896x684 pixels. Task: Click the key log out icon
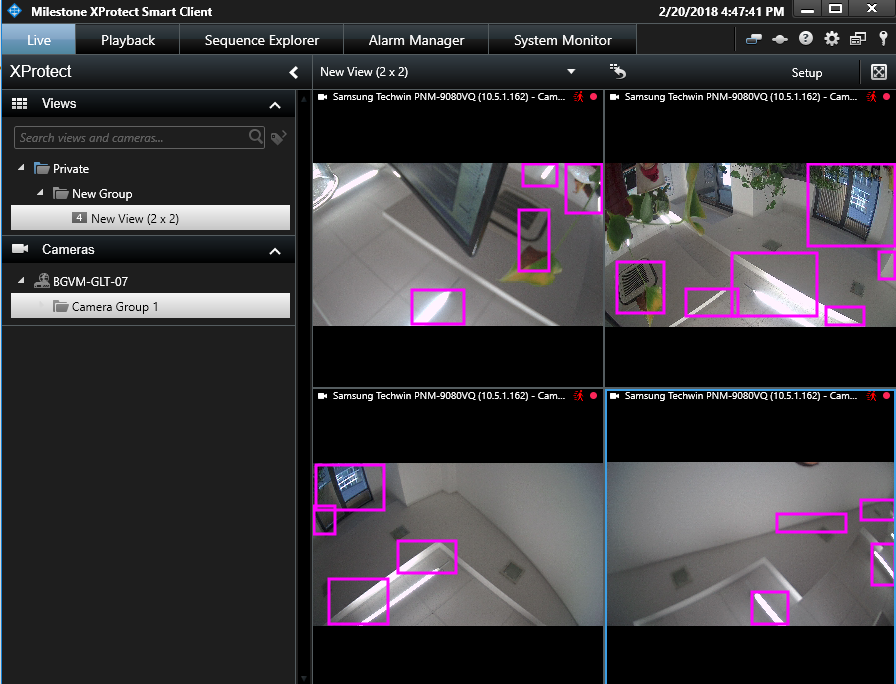point(883,38)
